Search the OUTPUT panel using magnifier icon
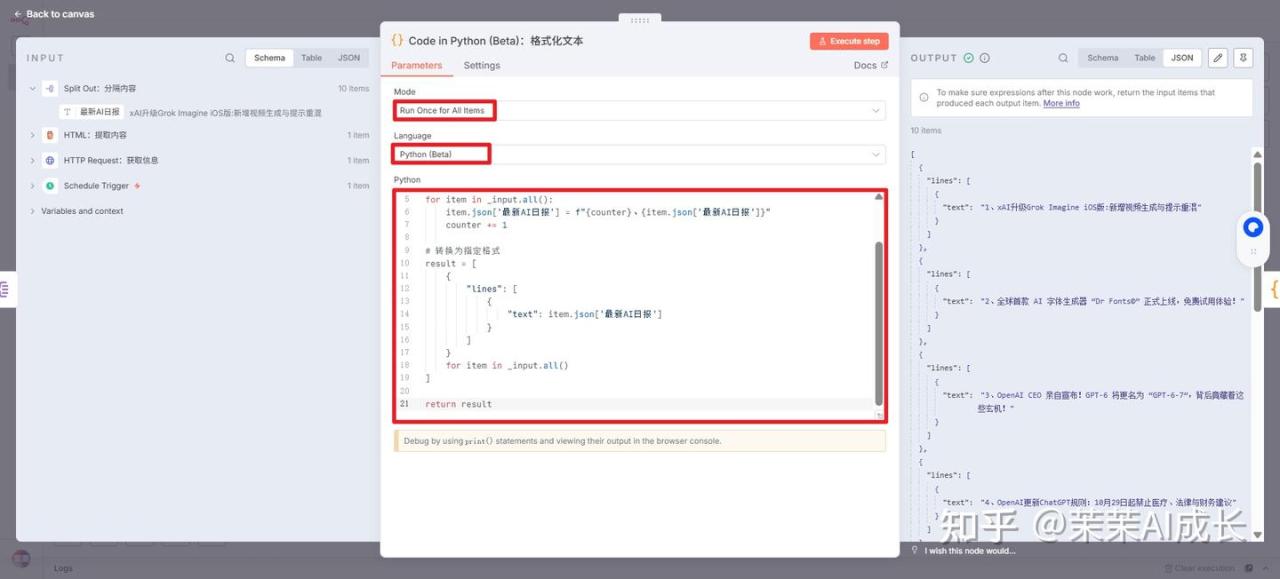This screenshot has width=1280, height=579. [1063, 58]
